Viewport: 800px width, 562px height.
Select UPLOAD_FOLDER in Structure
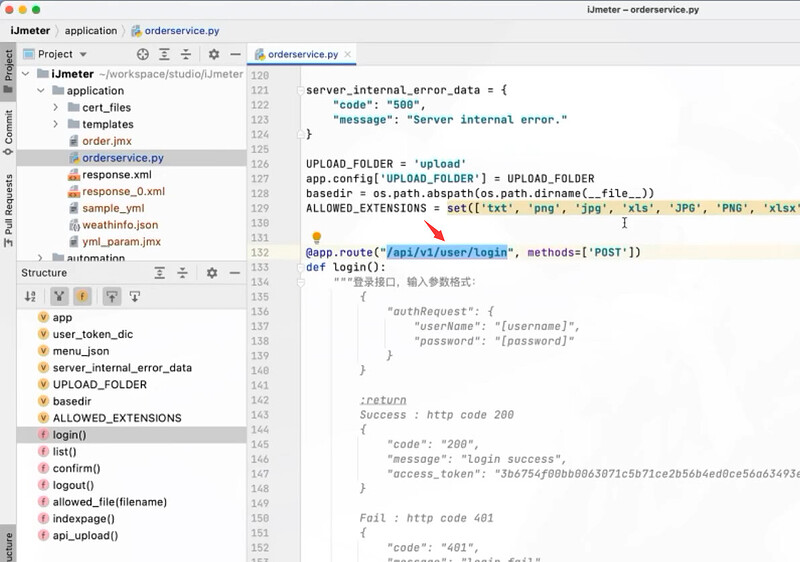click(x=99, y=385)
